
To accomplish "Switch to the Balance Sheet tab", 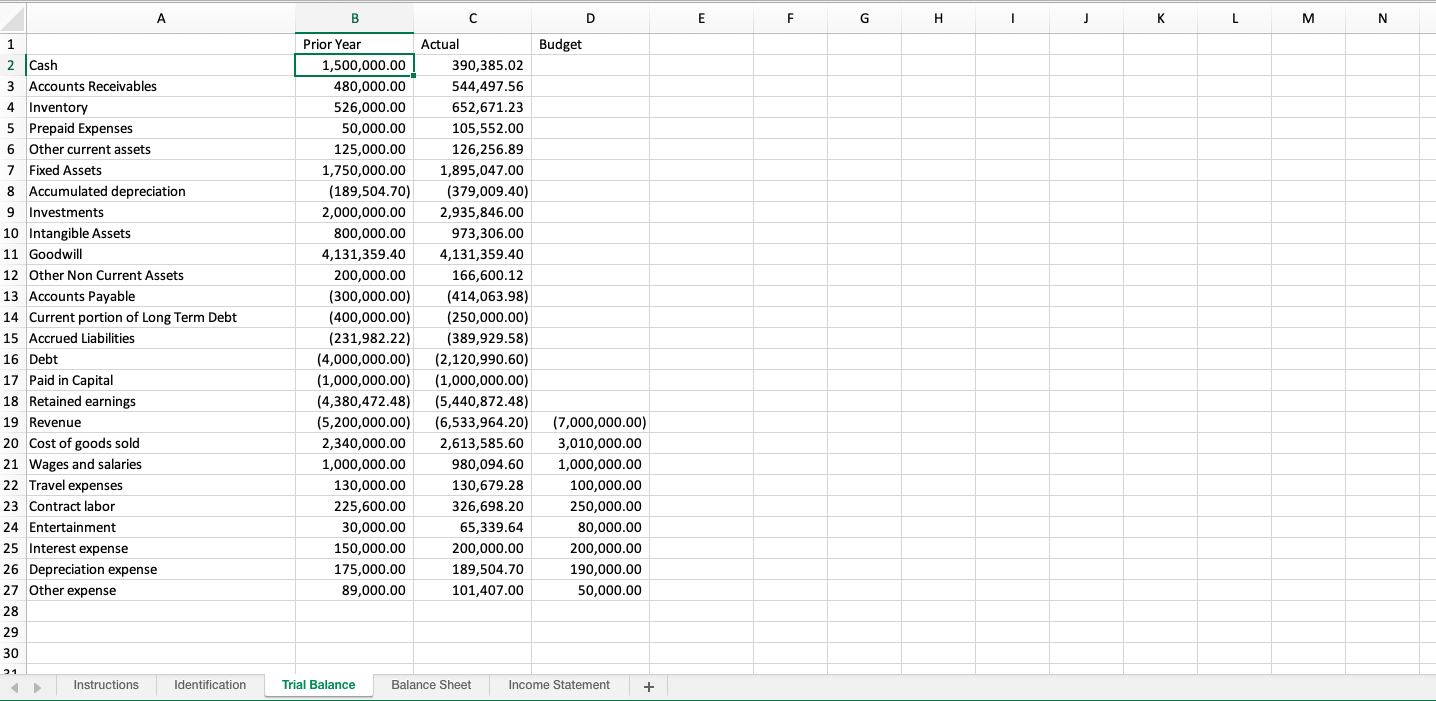I will point(431,685).
